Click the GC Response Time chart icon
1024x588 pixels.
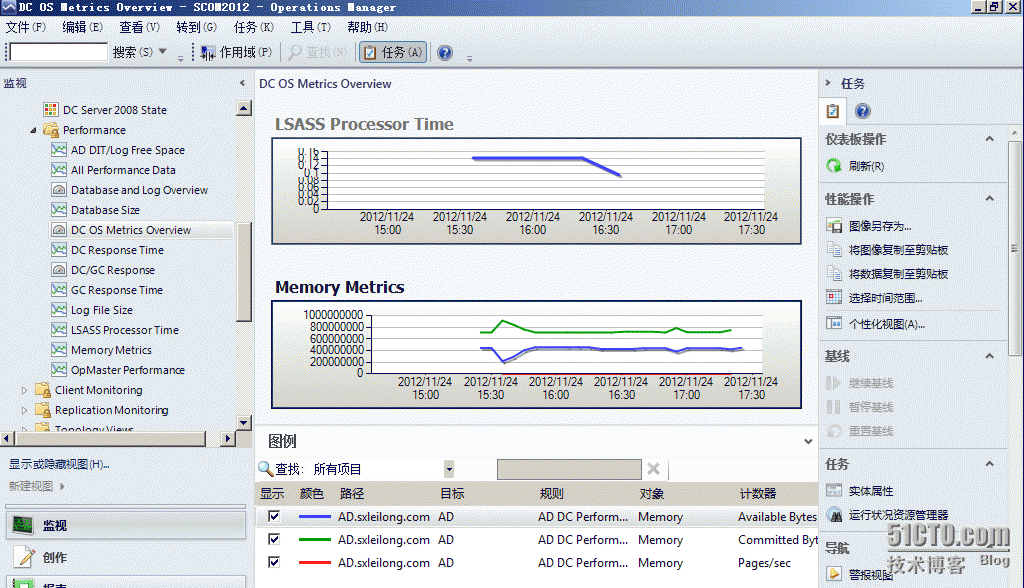coord(59,289)
